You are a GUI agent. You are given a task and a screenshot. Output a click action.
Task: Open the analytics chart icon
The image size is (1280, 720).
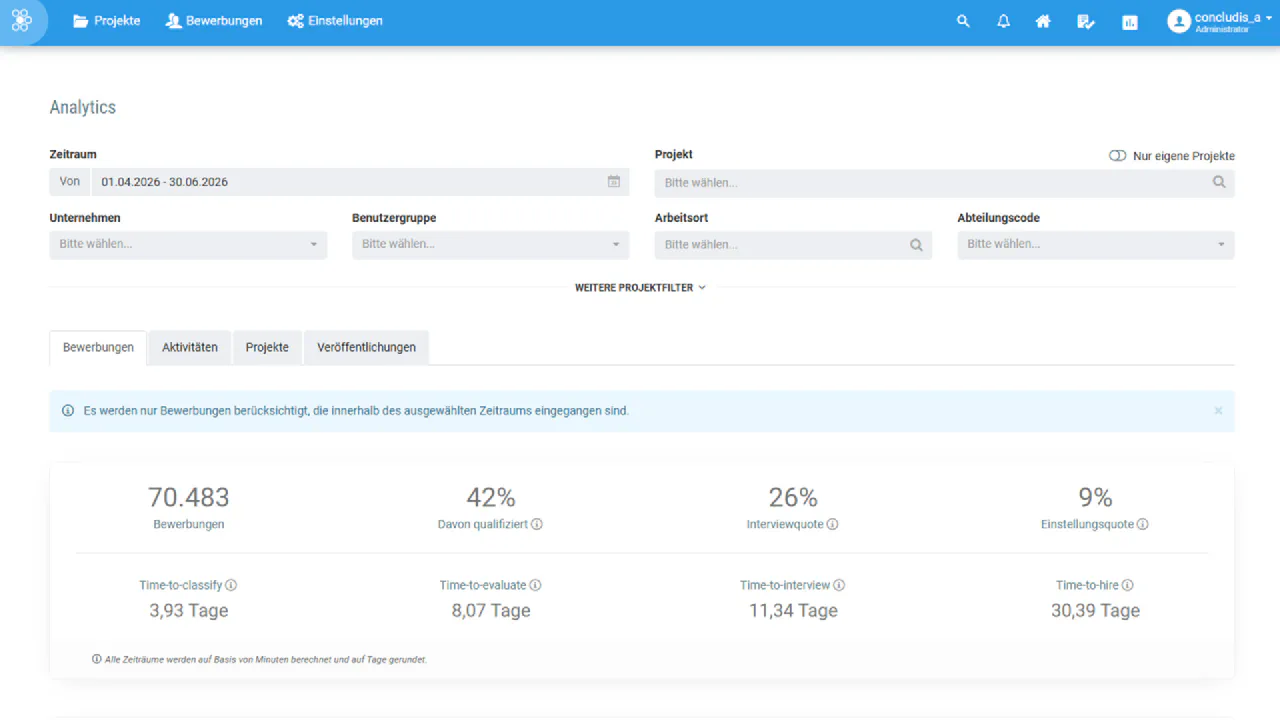(1130, 22)
